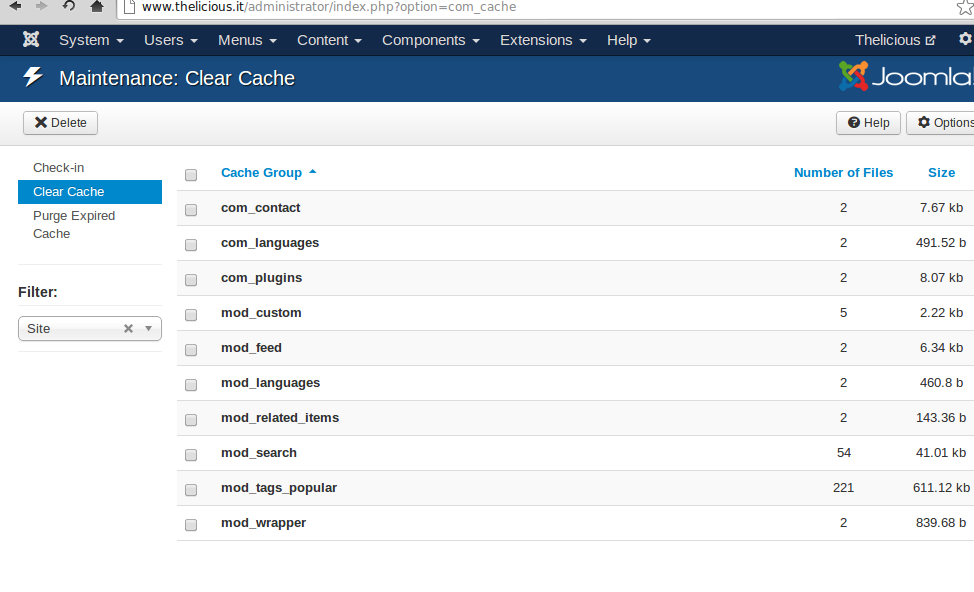Image resolution: width=974 pixels, height=592 pixels.
Task: Click the settings gear in top menu bar
Action: pyautogui.click(x=965, y=39)
